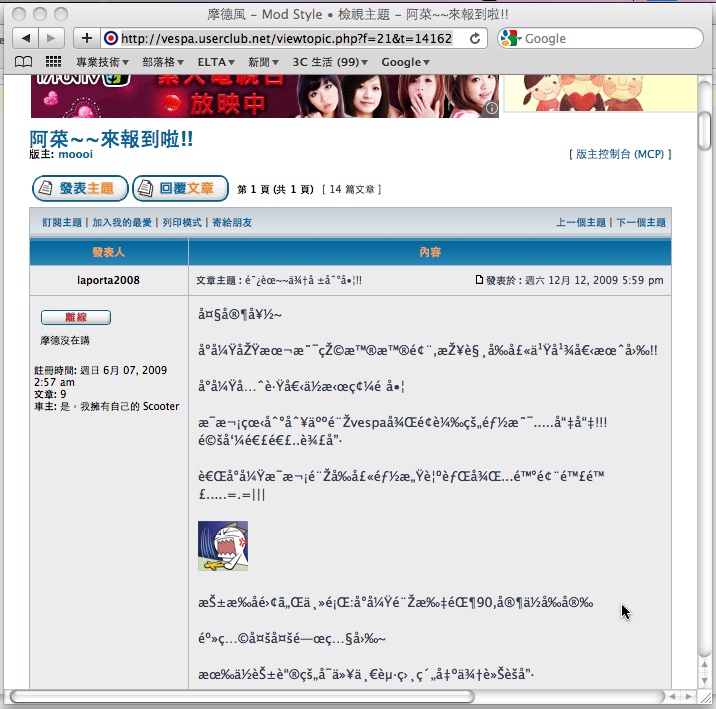716x709 pixels.
Task: Click the vertical scrollbar thumb
Action: coord(705,130)
